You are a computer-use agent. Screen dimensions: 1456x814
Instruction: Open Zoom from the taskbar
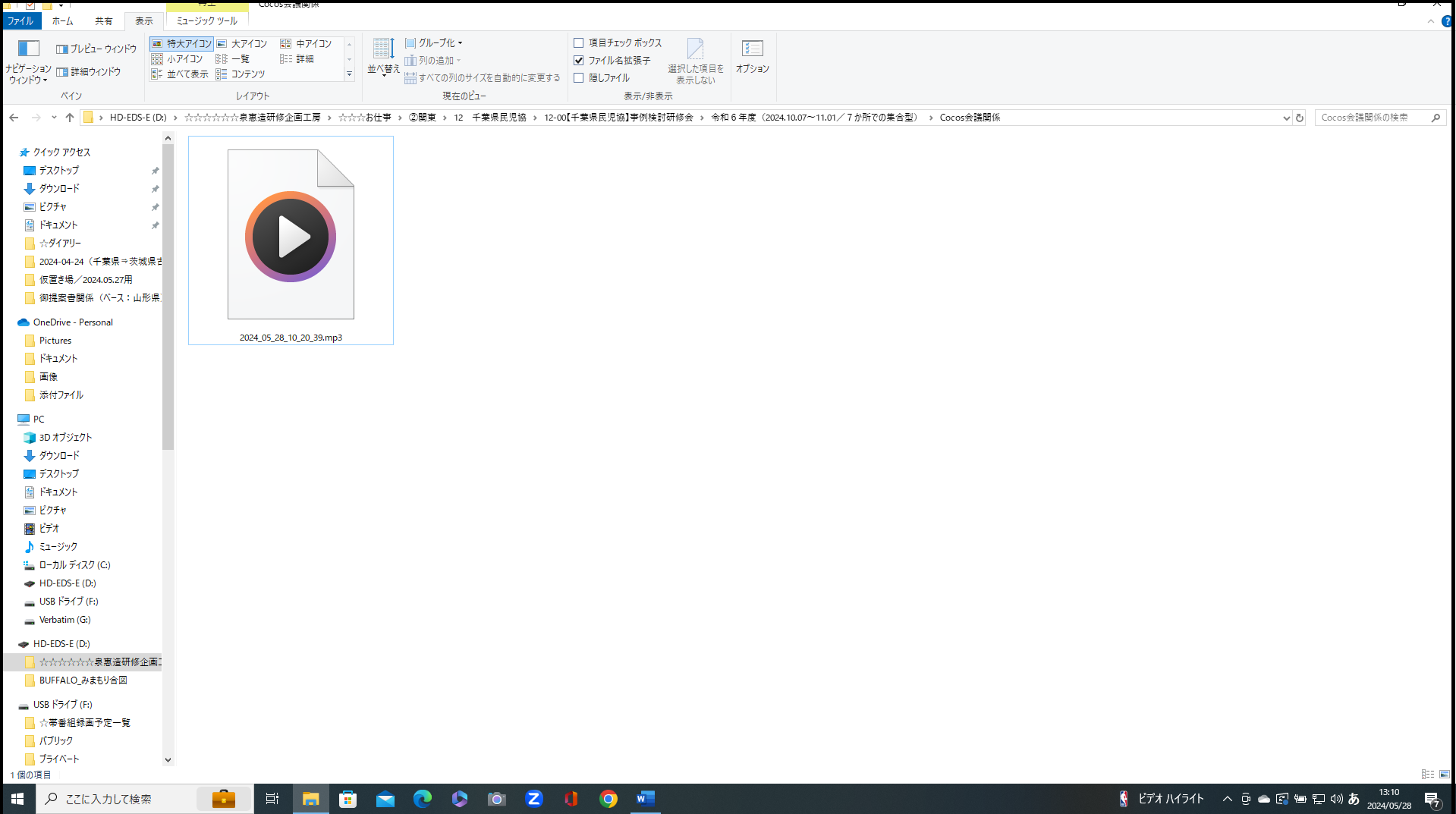click(x=534, y=799)
